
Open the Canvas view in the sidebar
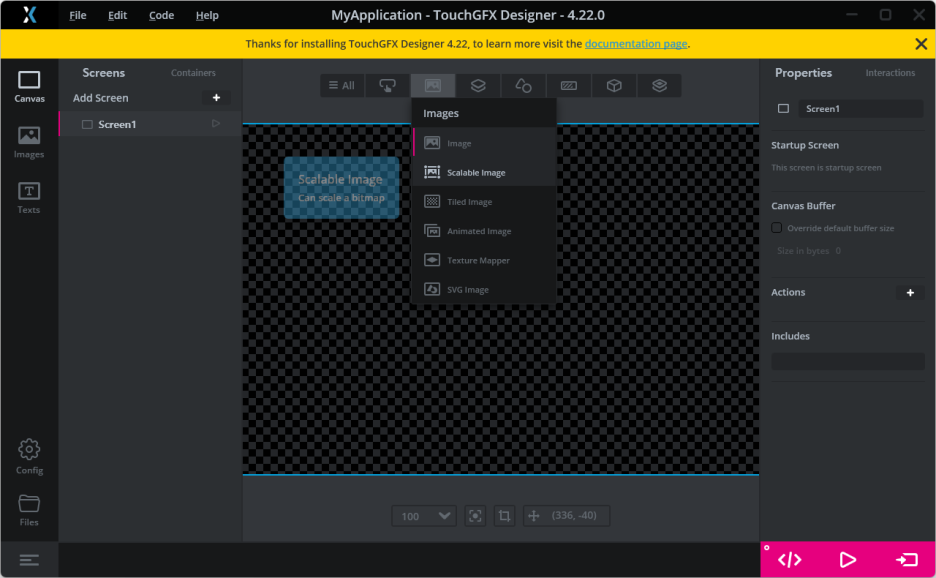(x=29, y=87)
